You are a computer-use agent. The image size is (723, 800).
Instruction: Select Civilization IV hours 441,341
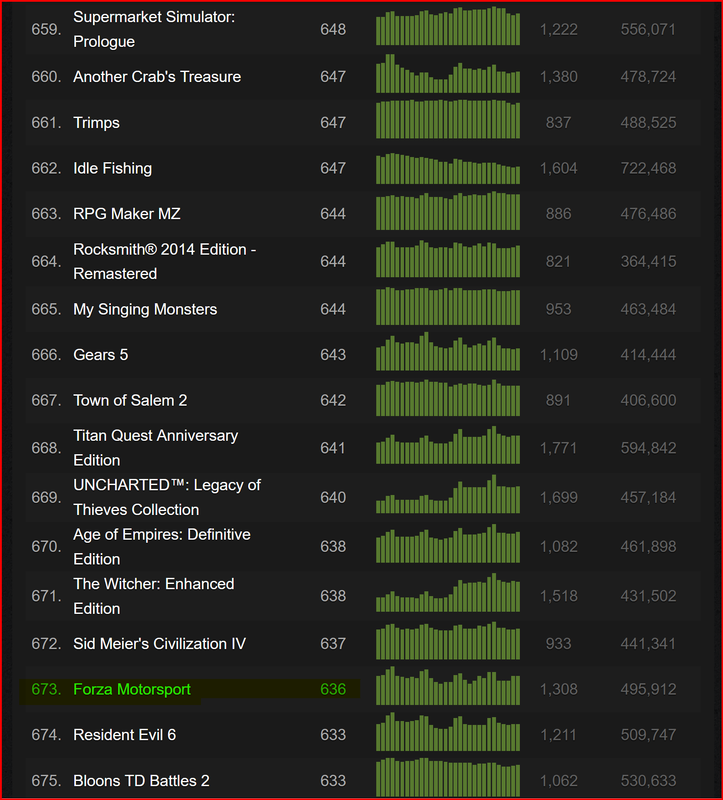[649, 643]
